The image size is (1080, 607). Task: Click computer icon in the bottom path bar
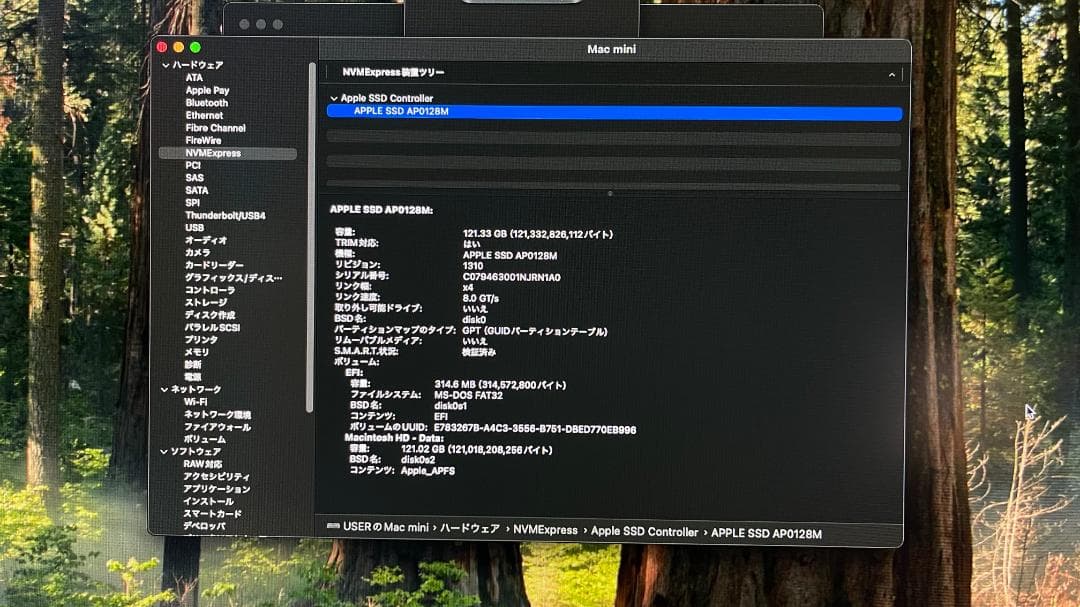coord(333,526)
